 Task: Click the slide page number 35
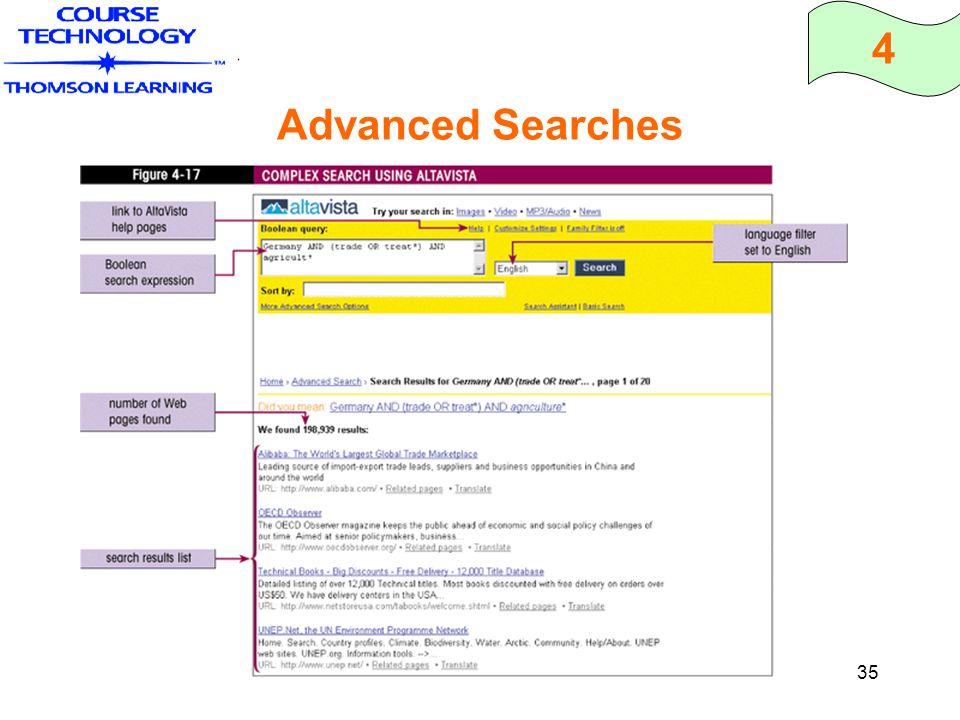coord(868,672)
